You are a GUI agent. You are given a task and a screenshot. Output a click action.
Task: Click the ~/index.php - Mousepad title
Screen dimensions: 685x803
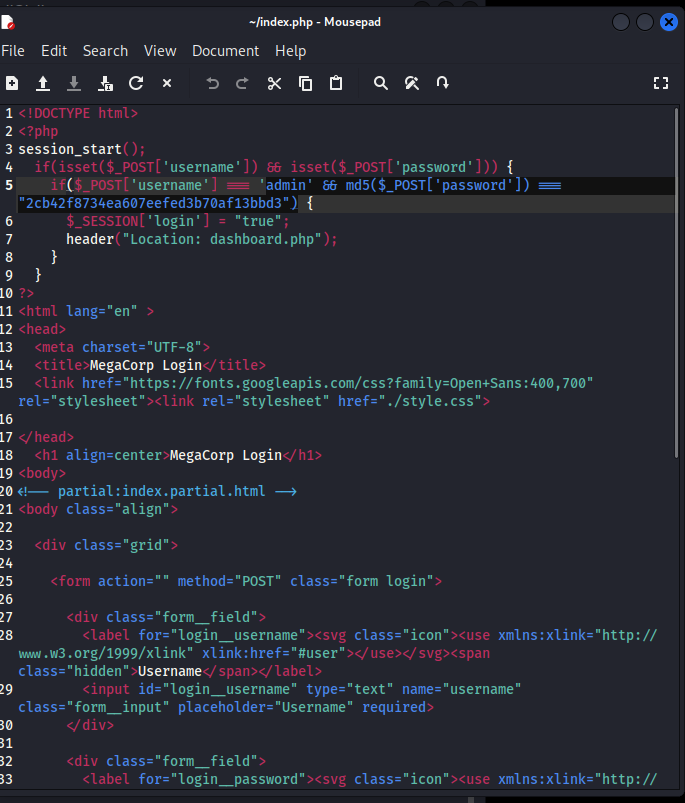click(x=315, y=22)
